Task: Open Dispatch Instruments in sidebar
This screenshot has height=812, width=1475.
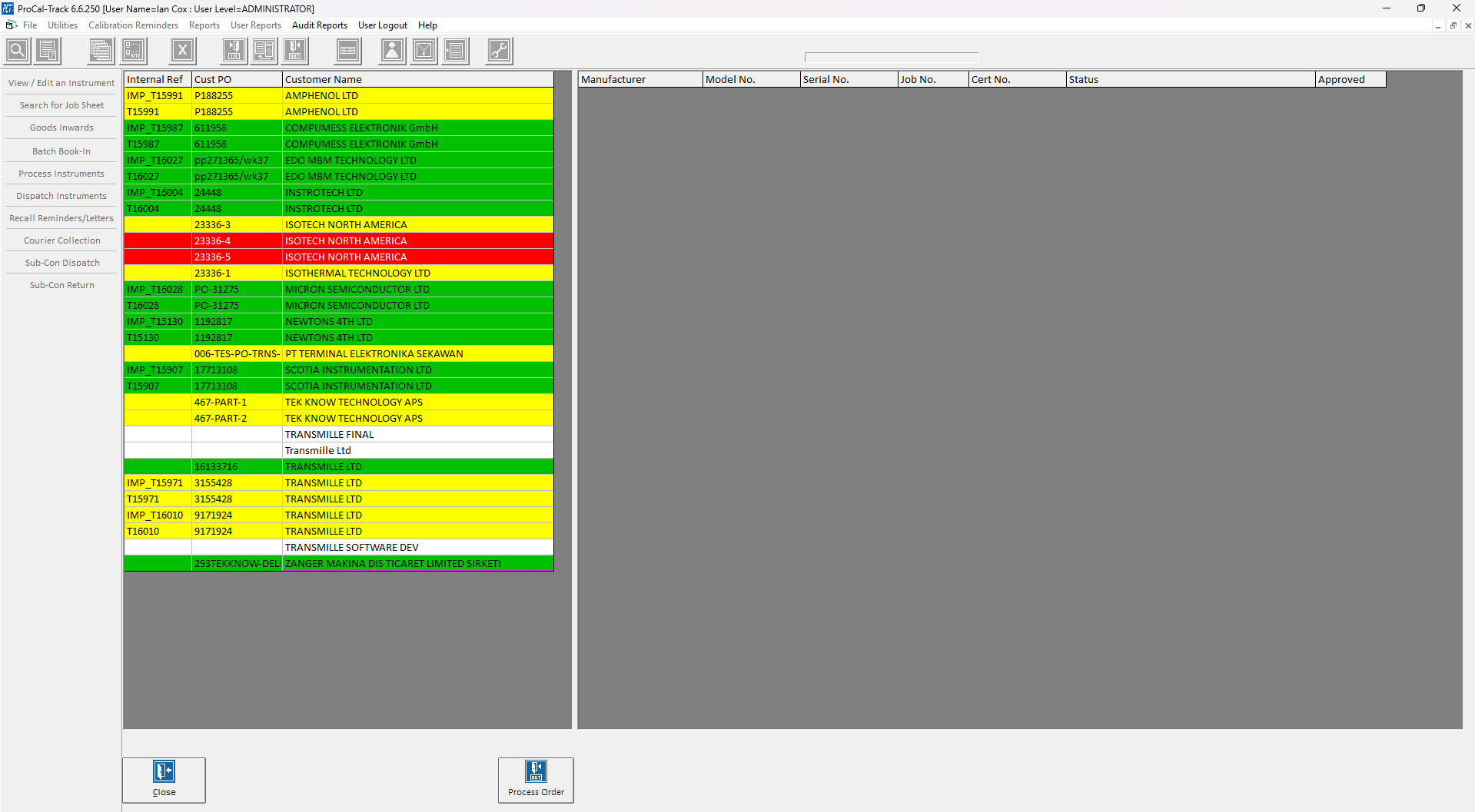Action: click(61, 196)
